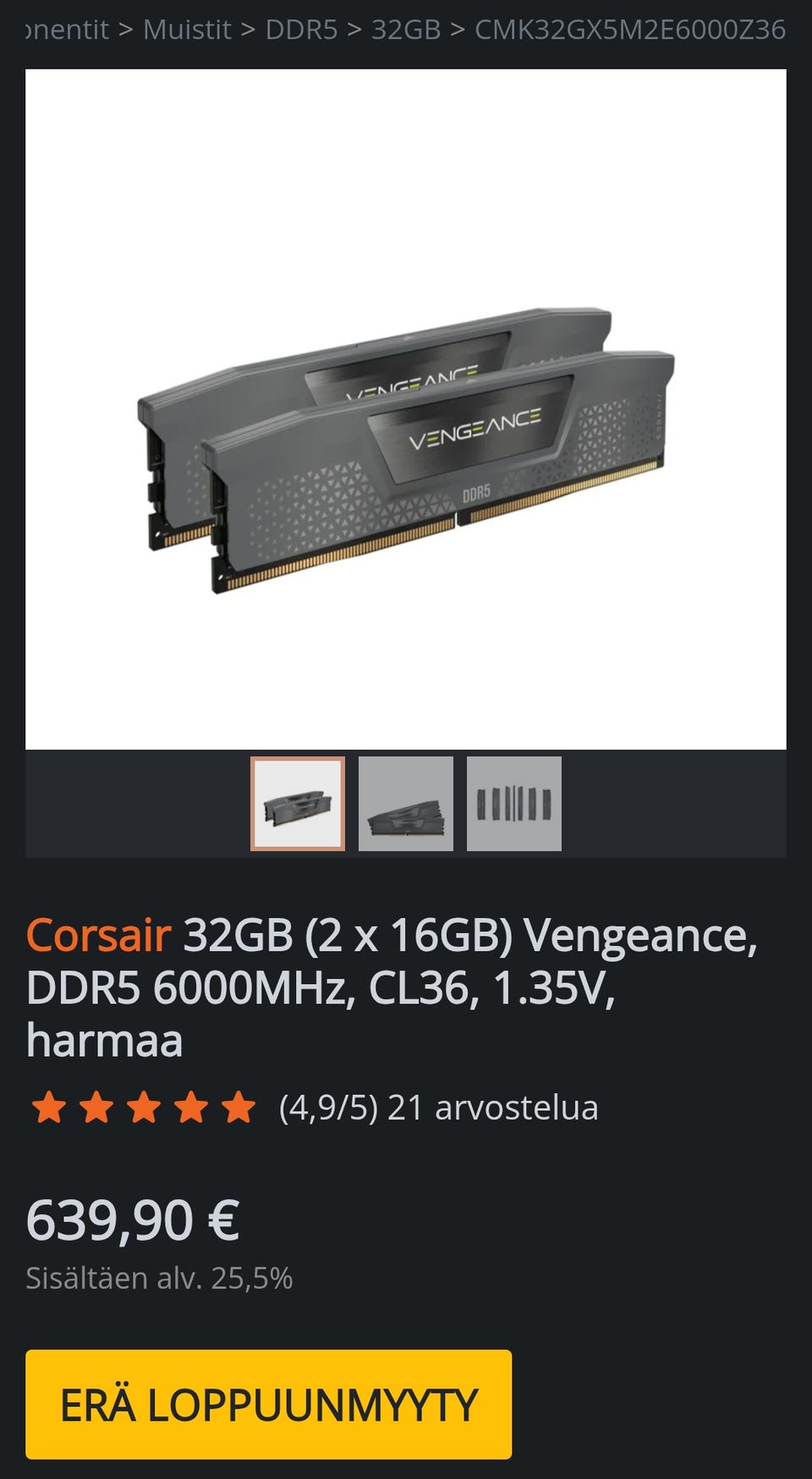Viewport: 812px width, 1479px height.
Task: Go to the 32GB breadcrumb level
Action: click(406, 30)
